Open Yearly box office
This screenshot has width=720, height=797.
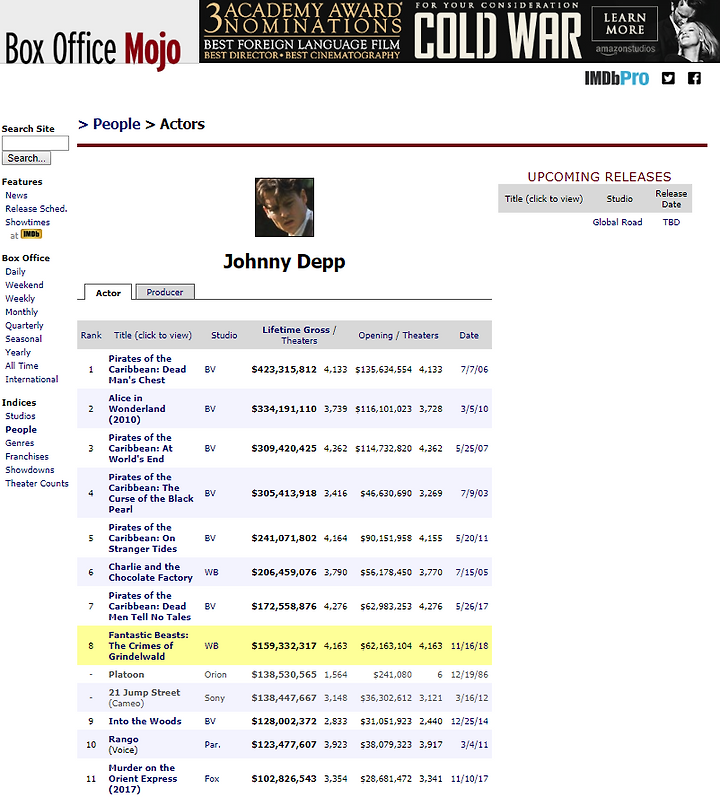pos(18,352)
